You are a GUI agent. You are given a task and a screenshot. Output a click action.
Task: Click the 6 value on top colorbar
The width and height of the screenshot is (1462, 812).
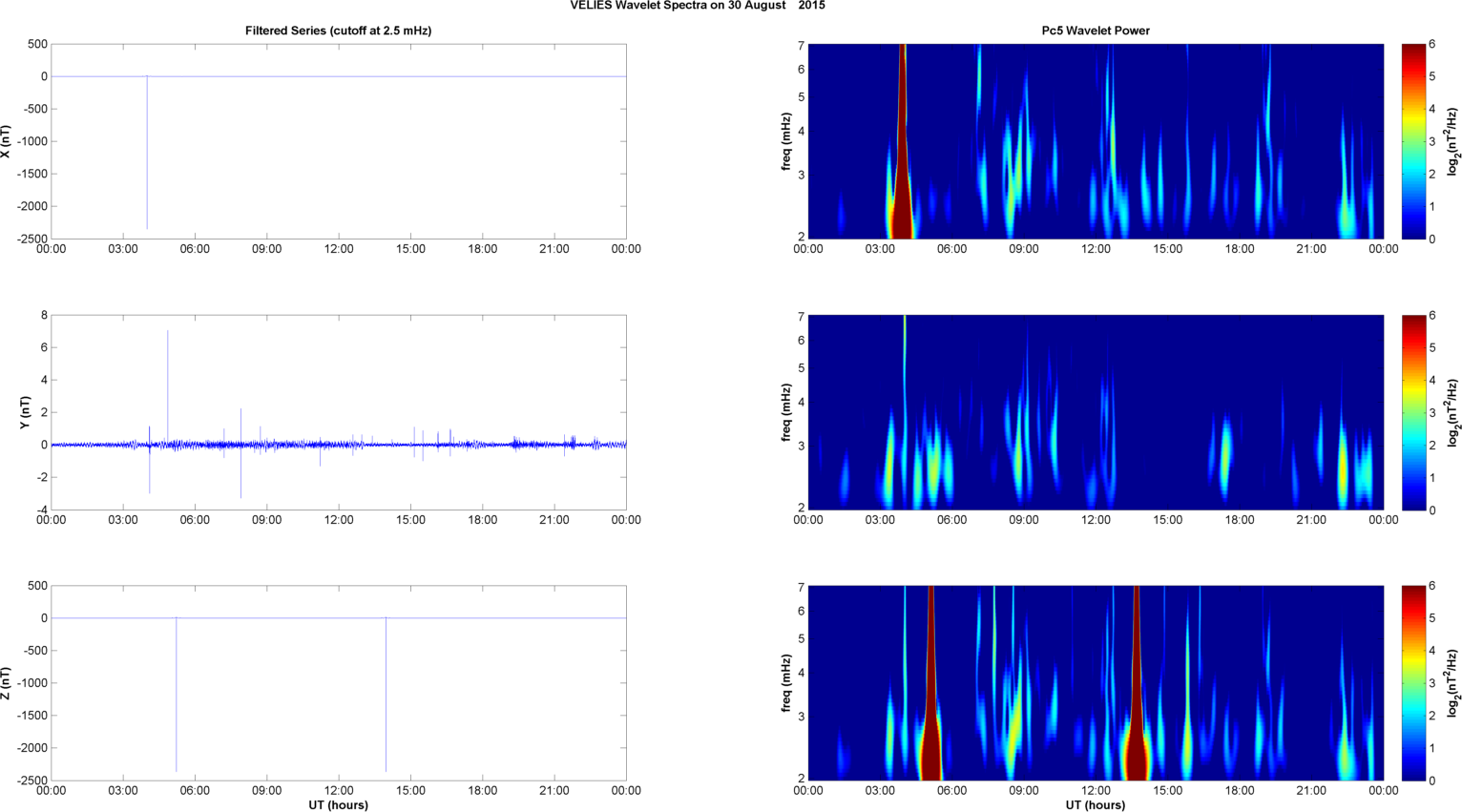point(1432,45)
